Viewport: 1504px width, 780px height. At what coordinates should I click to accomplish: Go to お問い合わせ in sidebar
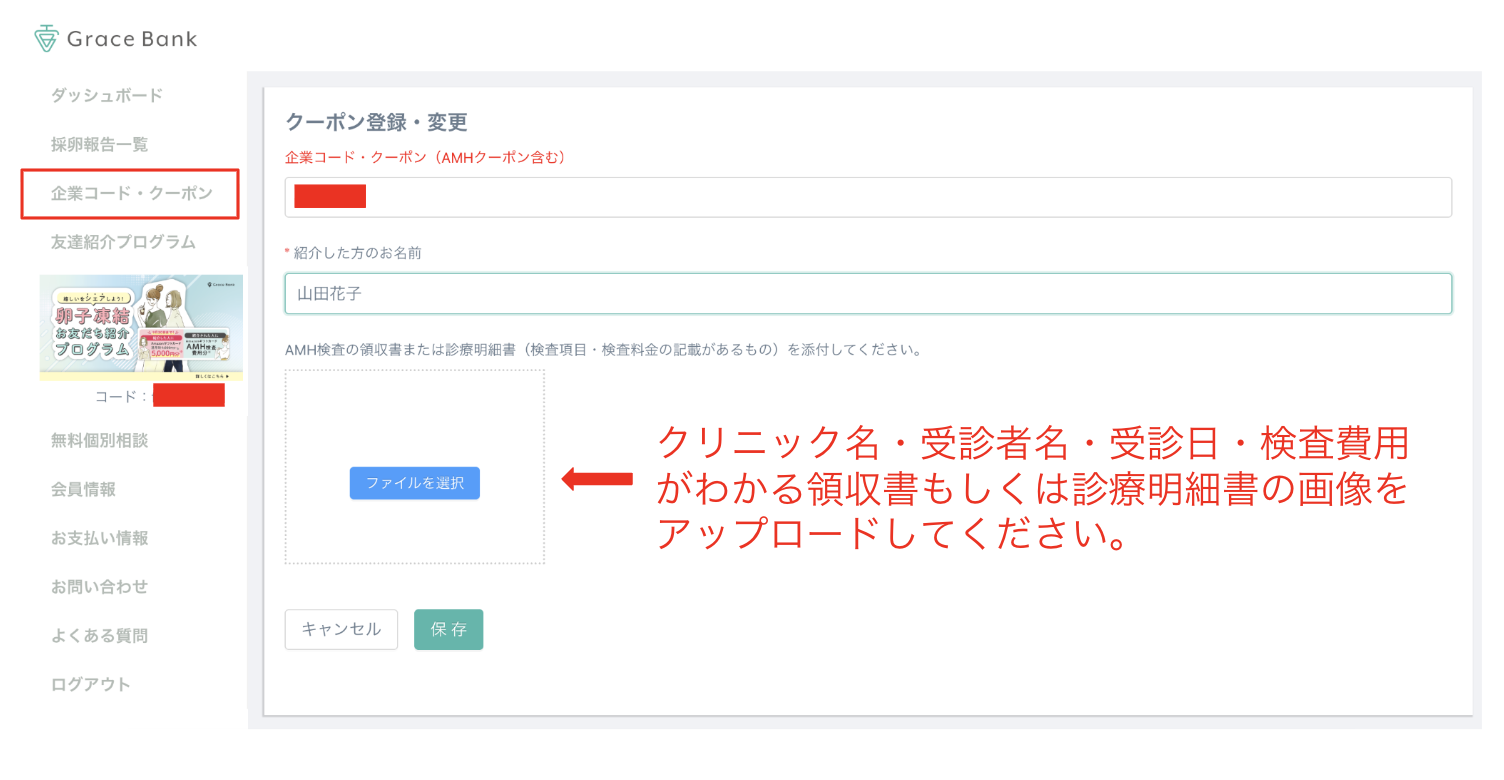click(x=100, y=587)
